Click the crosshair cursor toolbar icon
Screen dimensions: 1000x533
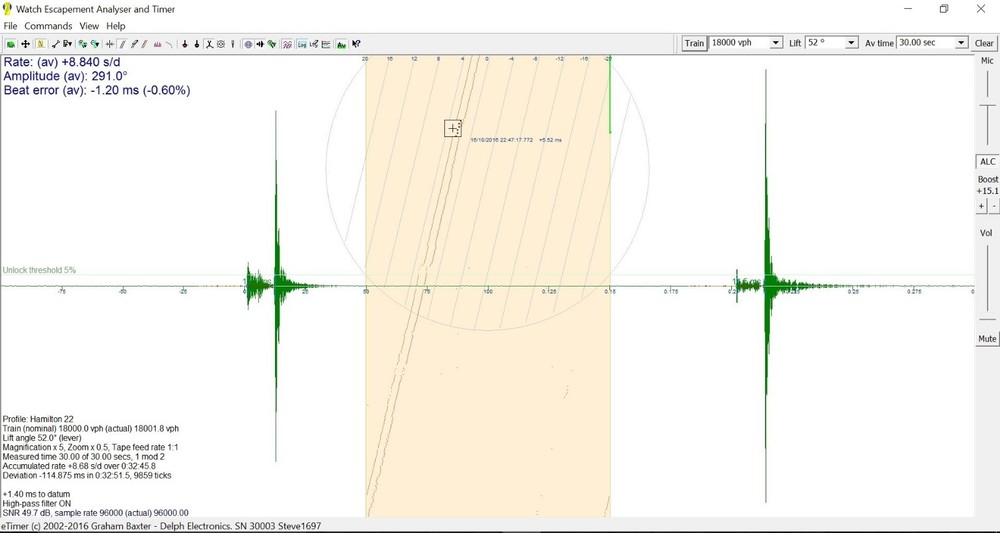click(x=110, y=44)
